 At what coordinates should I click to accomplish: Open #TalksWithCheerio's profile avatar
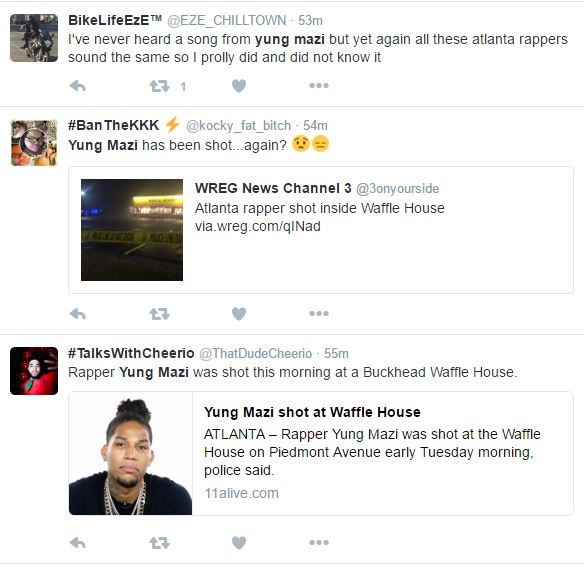tap(34, 371)
